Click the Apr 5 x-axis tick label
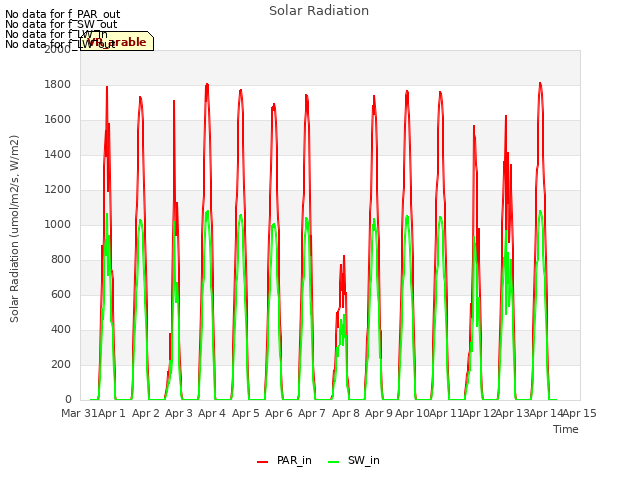The image size is (640, 480). (245, 413)
